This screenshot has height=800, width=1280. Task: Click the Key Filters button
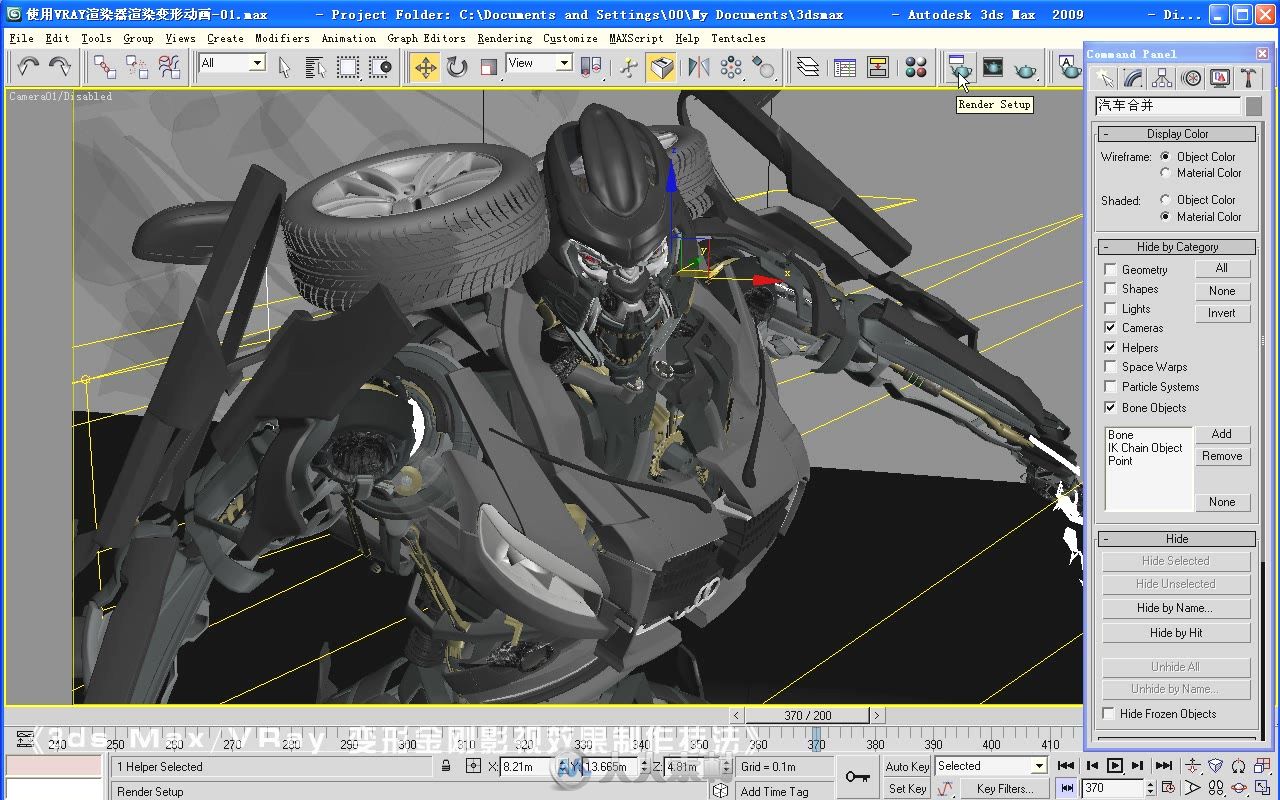1005,789
